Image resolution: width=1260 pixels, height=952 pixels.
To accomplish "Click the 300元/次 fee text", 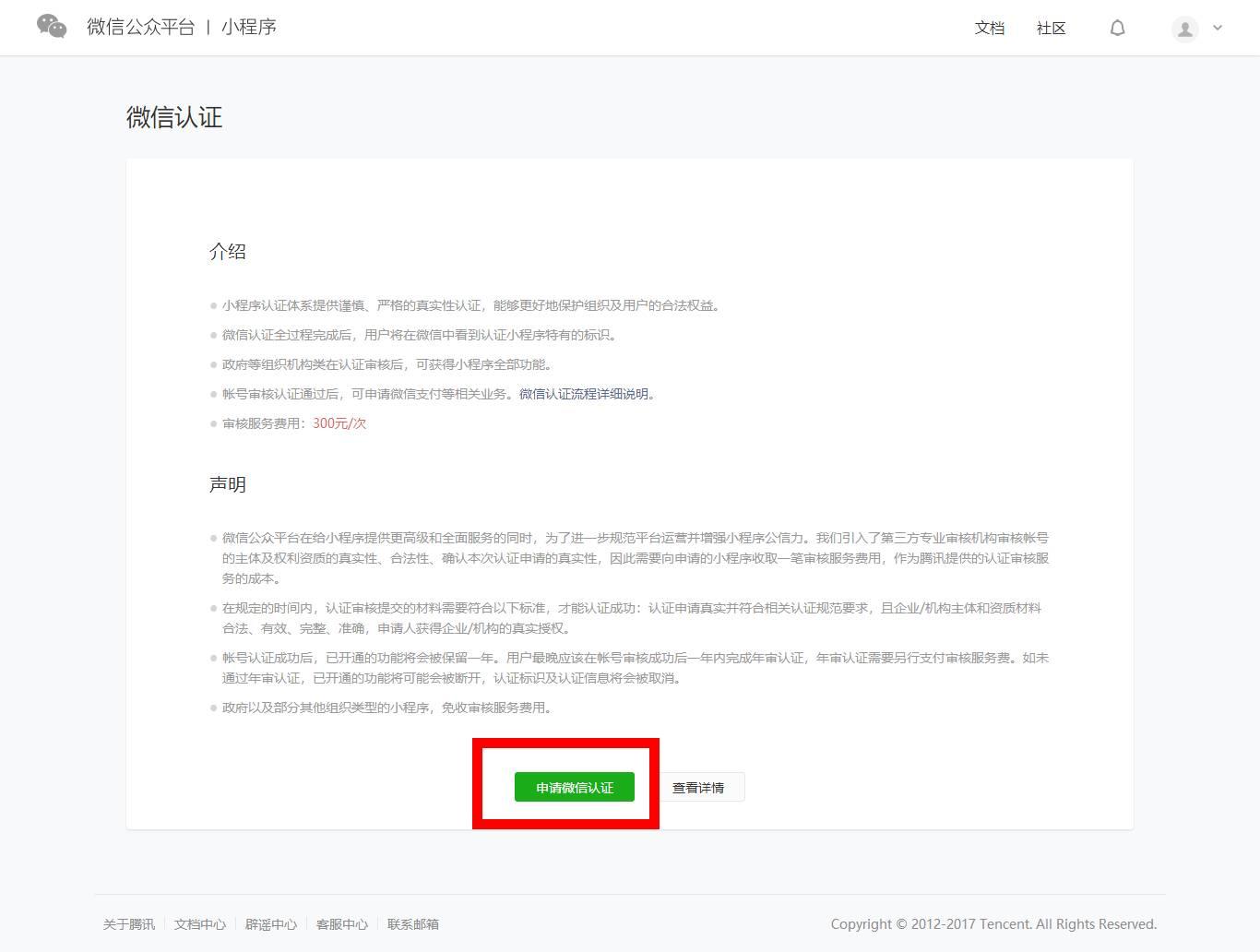I will pos(339,423).
